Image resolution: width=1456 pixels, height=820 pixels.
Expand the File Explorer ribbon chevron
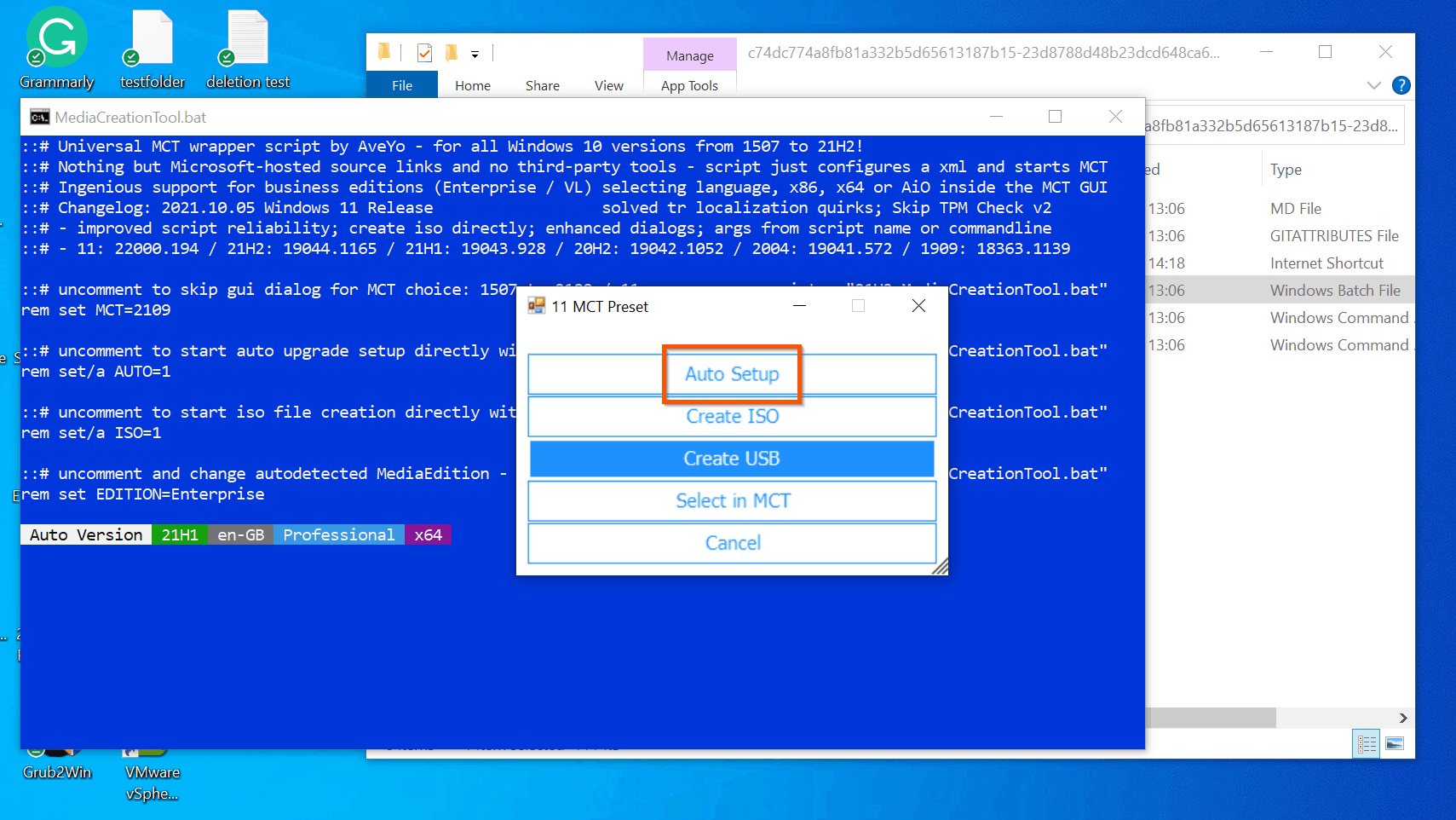[x=1373, y=85]
